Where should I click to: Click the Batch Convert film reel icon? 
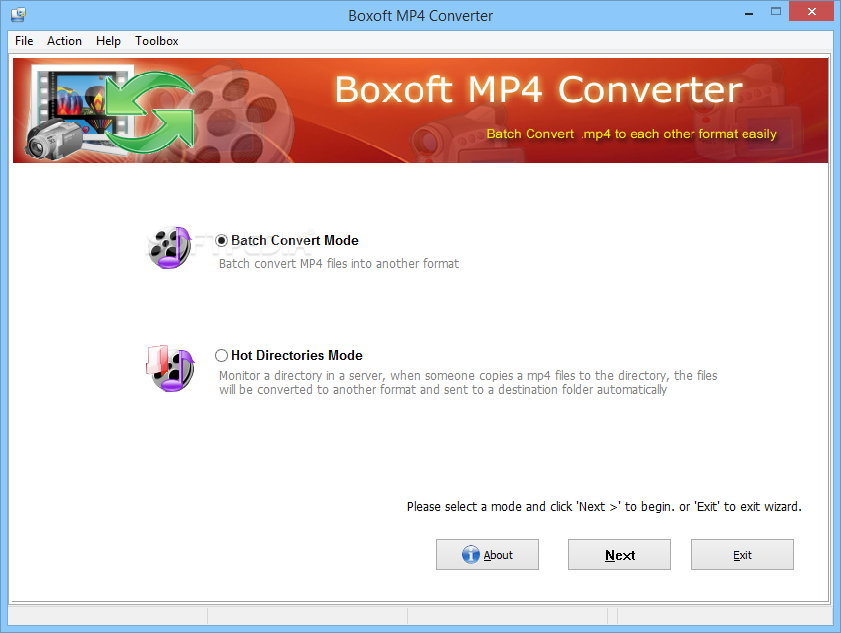169,247
